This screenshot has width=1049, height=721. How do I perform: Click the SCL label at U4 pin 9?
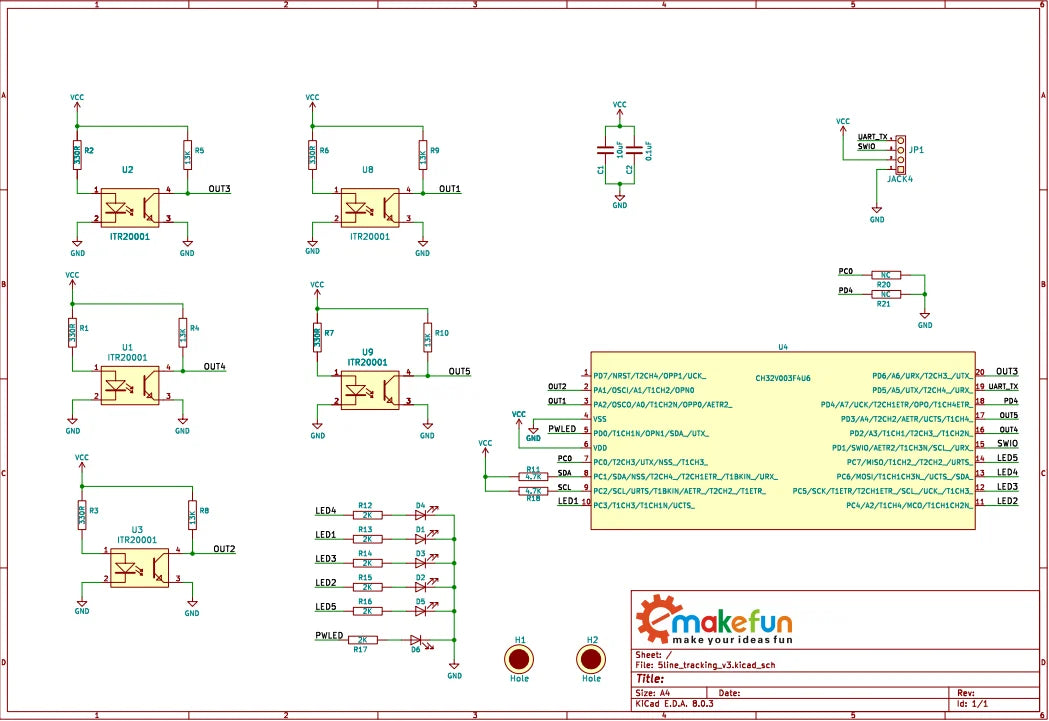coord(565,487)
